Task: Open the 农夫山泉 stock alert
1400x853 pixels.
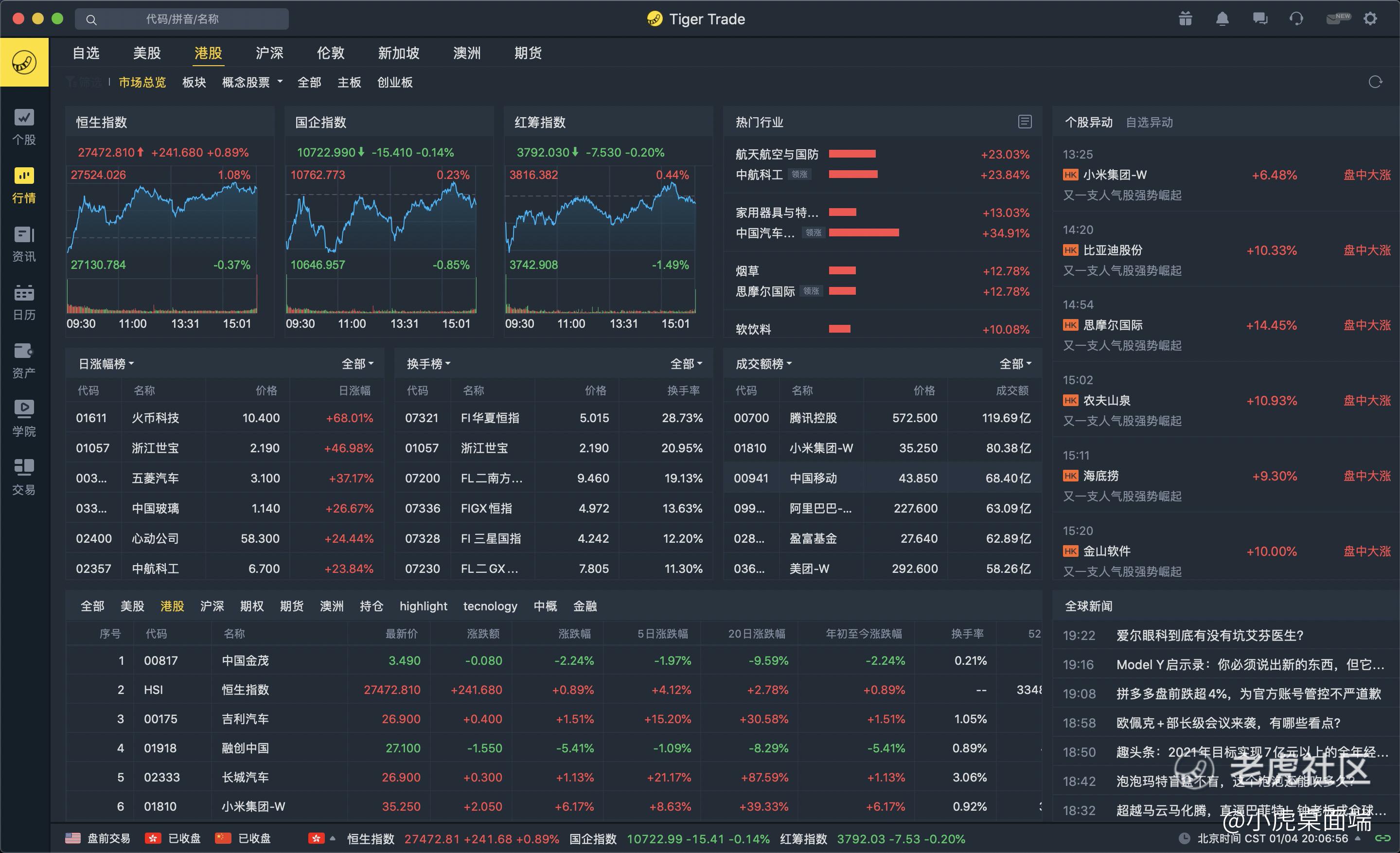Action: 1226,401
